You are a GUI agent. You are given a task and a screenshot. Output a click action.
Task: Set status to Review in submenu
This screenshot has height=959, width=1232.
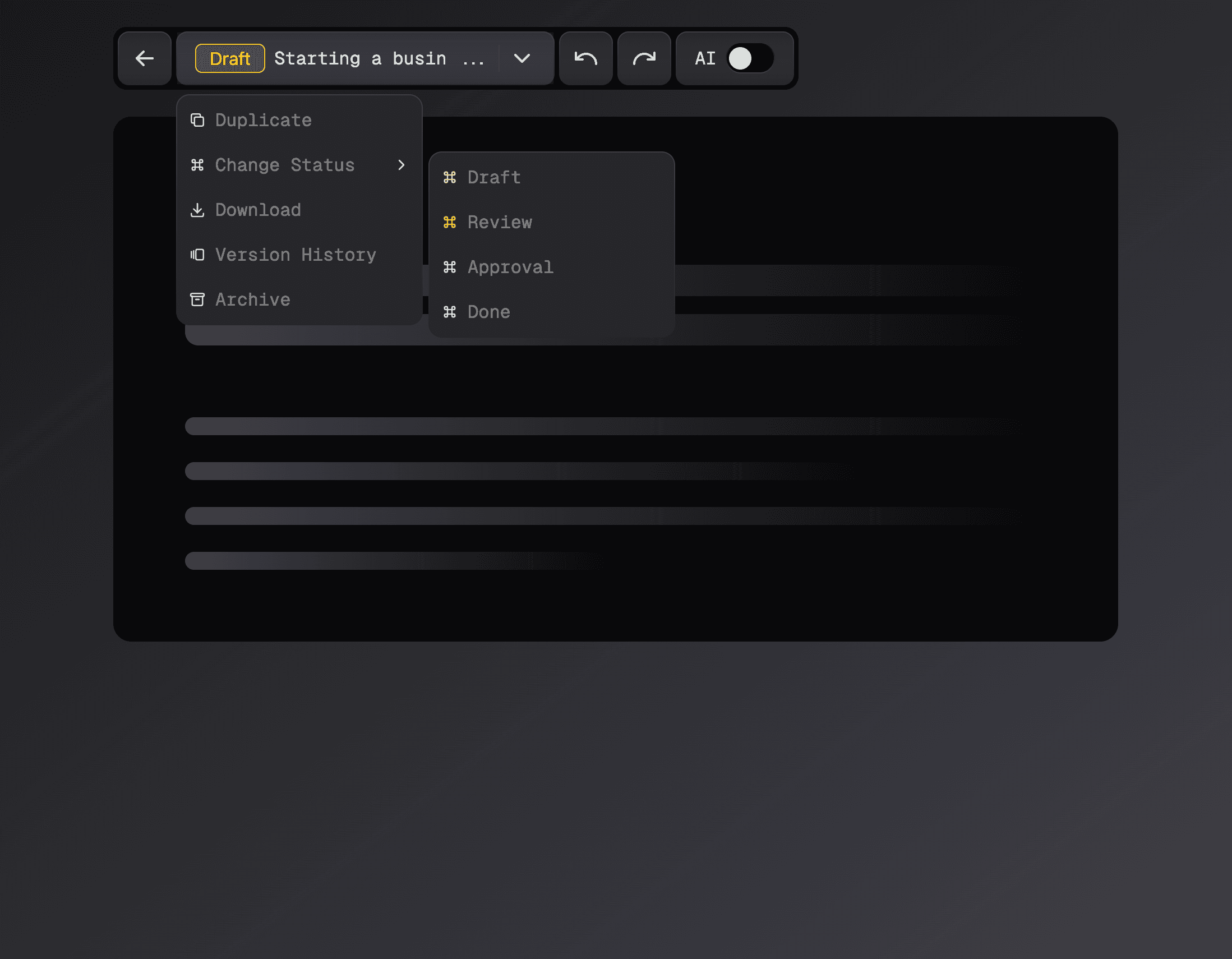[x=551, y=222]
